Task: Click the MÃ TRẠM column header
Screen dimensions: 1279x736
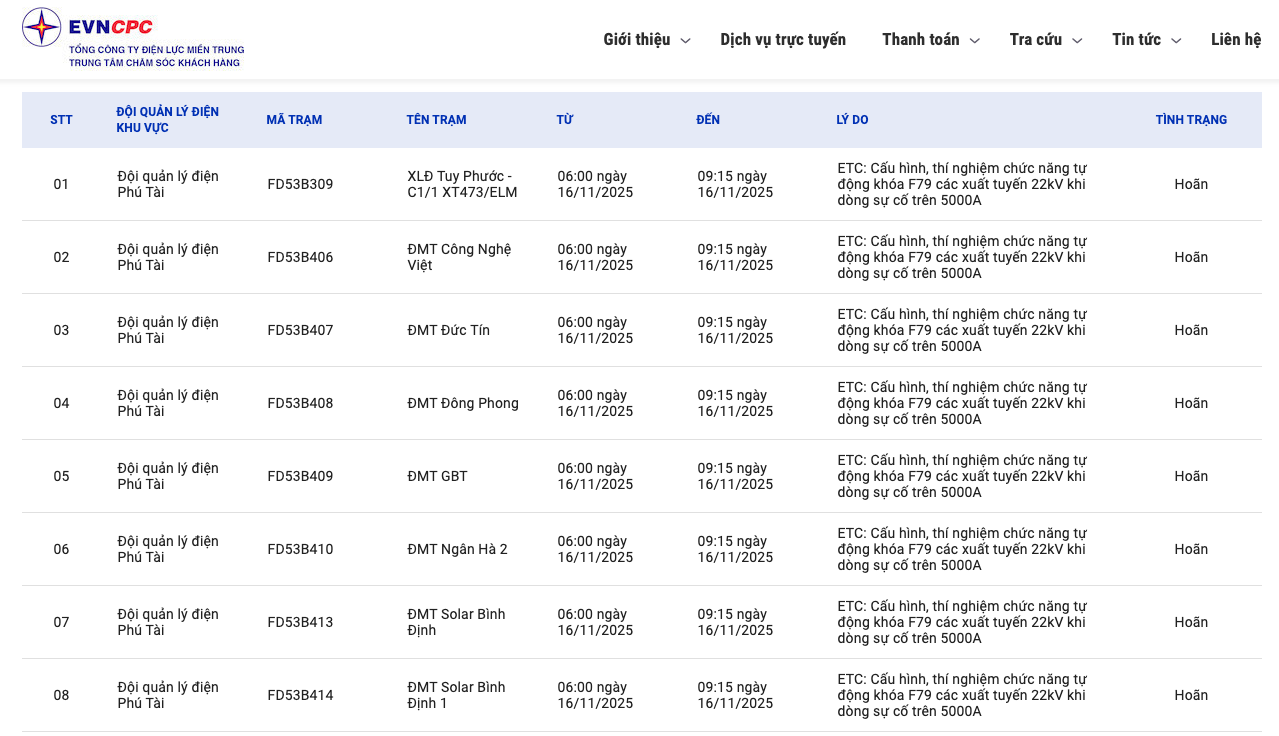Action: [x=294, y=120]
